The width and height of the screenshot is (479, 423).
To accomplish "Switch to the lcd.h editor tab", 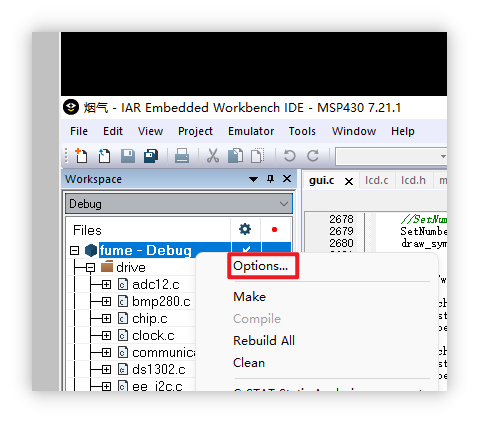I will click(x=413, y=180).
